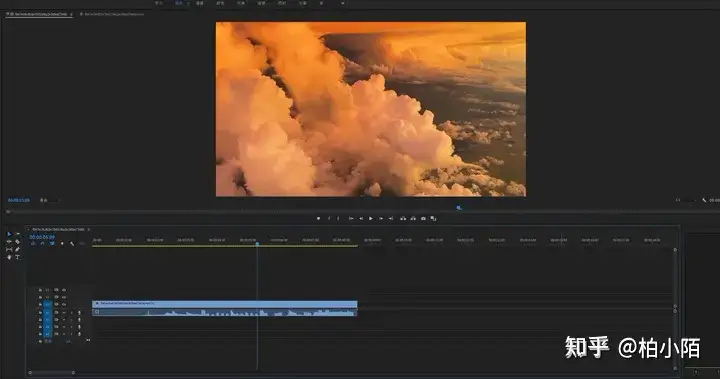Click Program monitor scrubber playhead
Viewport: 720px width, 379px height.
[x=459, y=208]
